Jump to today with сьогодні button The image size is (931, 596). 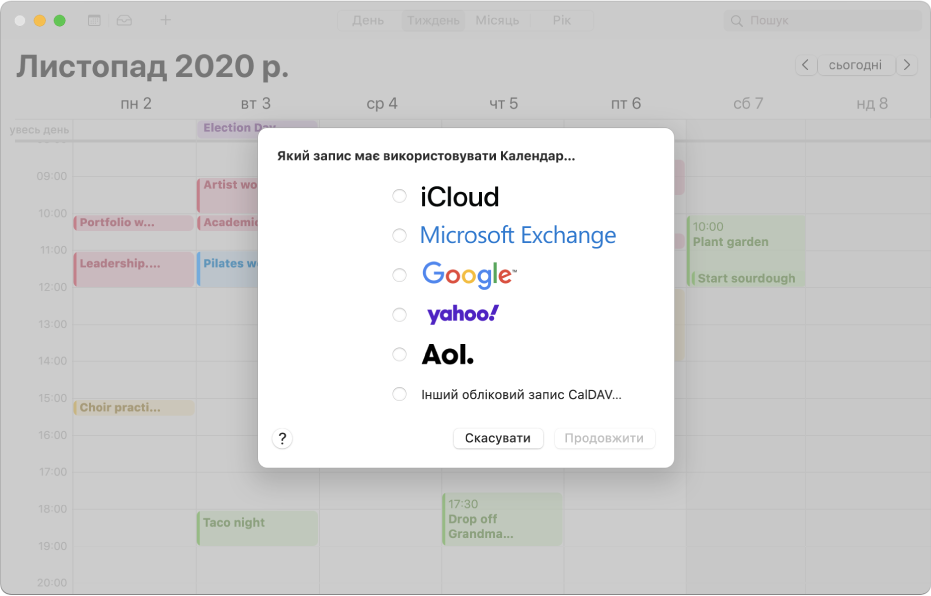click(x=856, y=65)
